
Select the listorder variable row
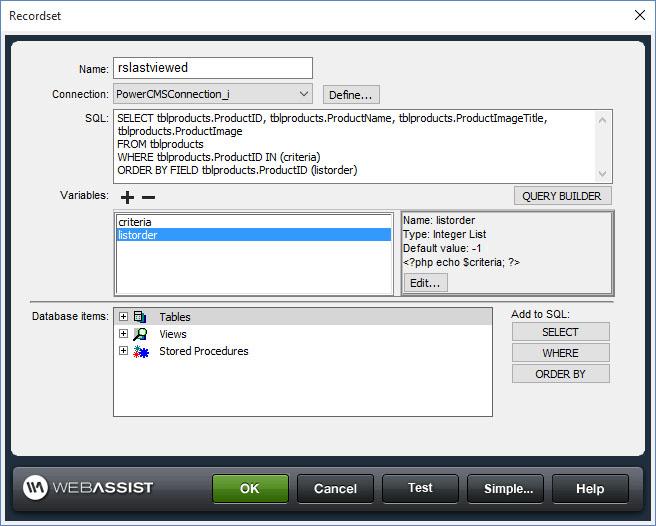[254, 235]
